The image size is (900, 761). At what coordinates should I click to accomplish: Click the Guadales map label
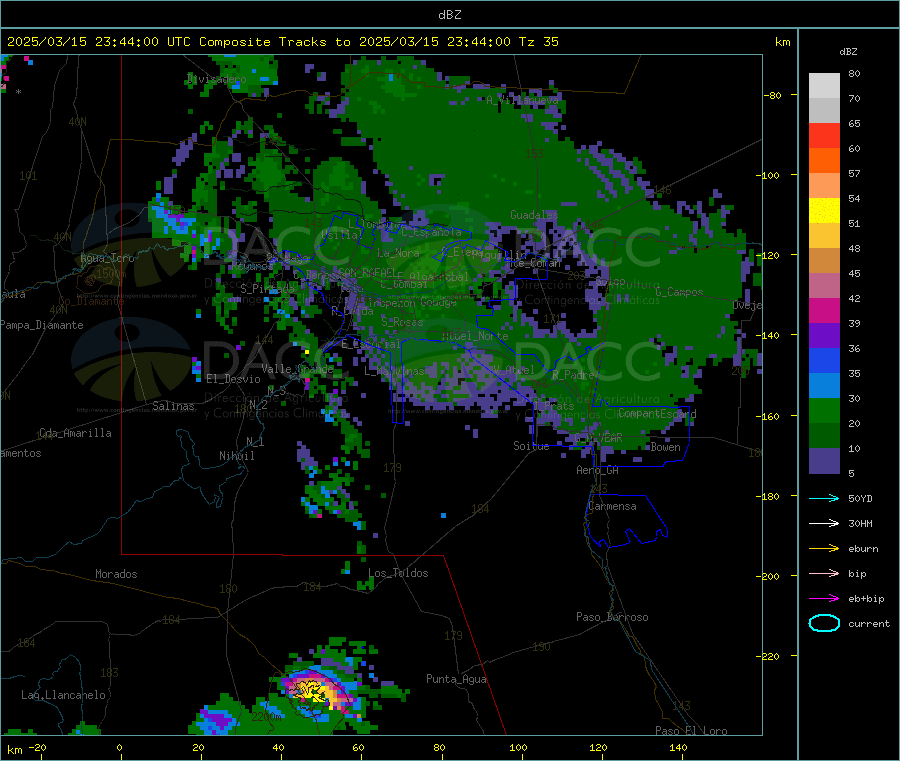point(534,215)
